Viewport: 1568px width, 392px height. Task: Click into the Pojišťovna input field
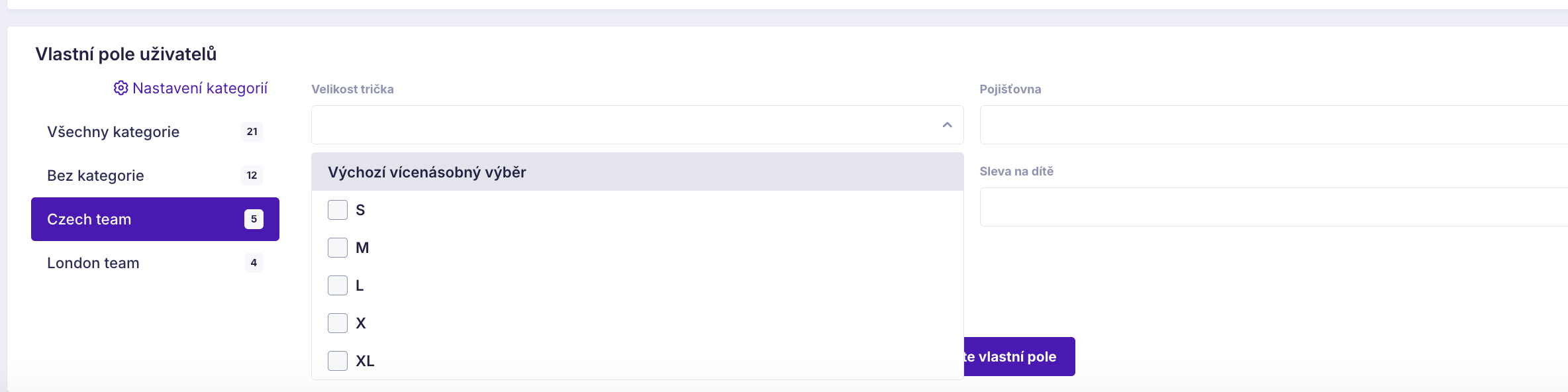[1274, 124]
